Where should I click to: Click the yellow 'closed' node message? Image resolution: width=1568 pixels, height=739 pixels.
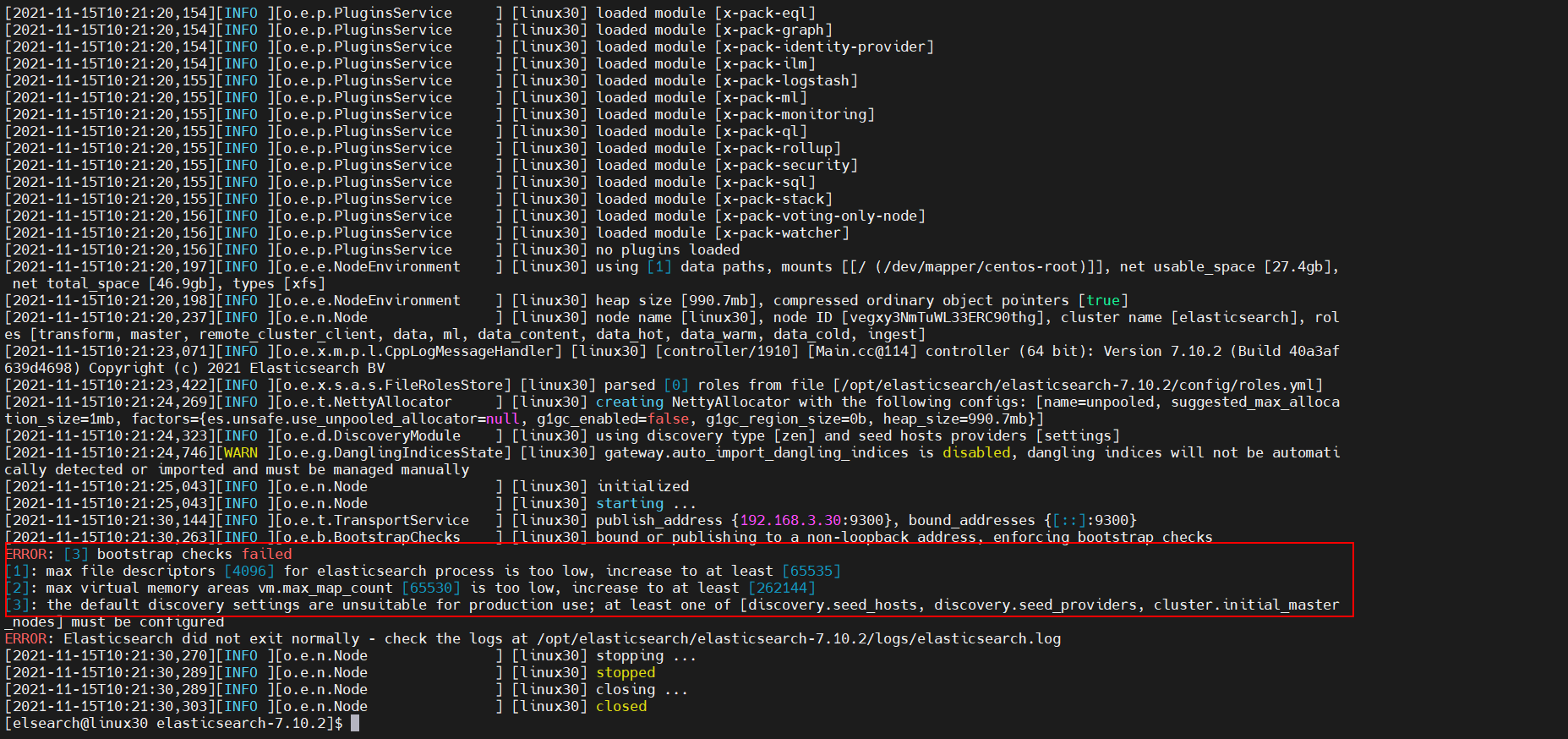pos(621,706)
